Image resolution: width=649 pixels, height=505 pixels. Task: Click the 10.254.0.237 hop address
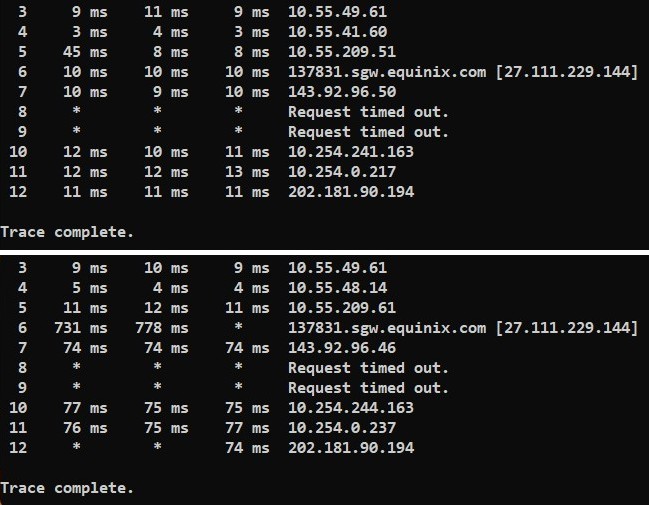pos(341,428)
